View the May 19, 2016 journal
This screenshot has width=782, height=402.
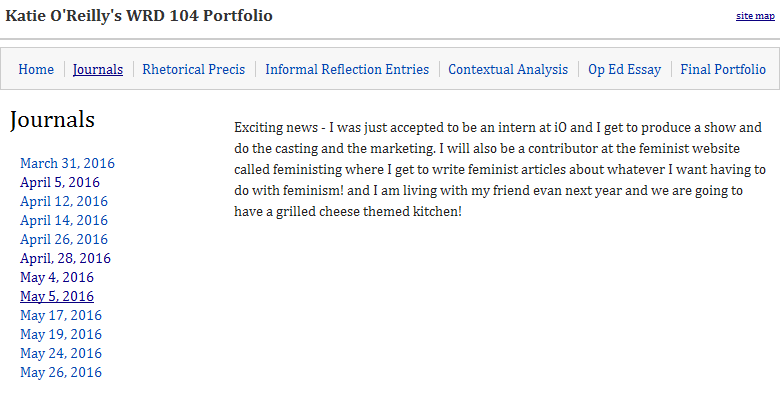coord(61,334)
